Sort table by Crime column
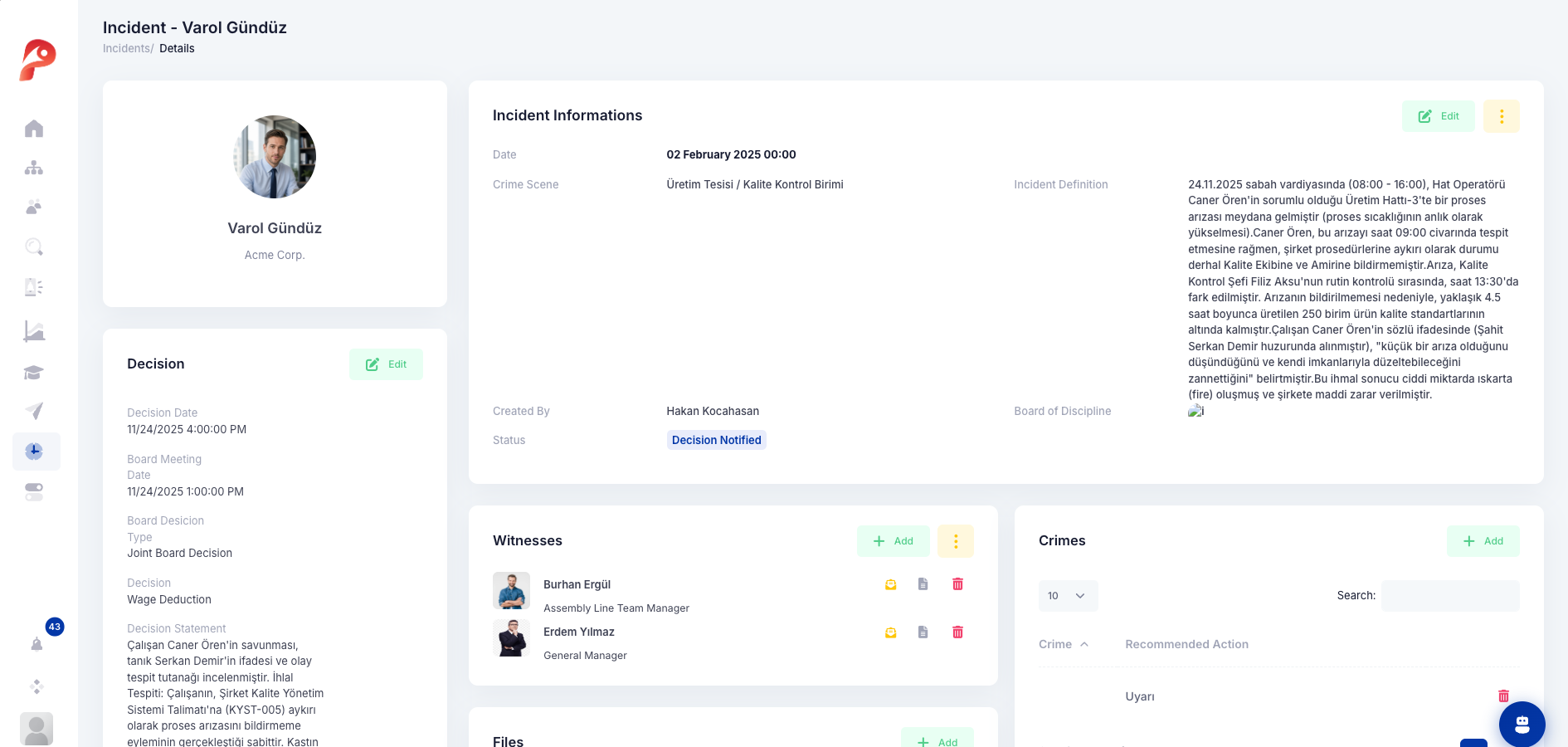 1063,644
